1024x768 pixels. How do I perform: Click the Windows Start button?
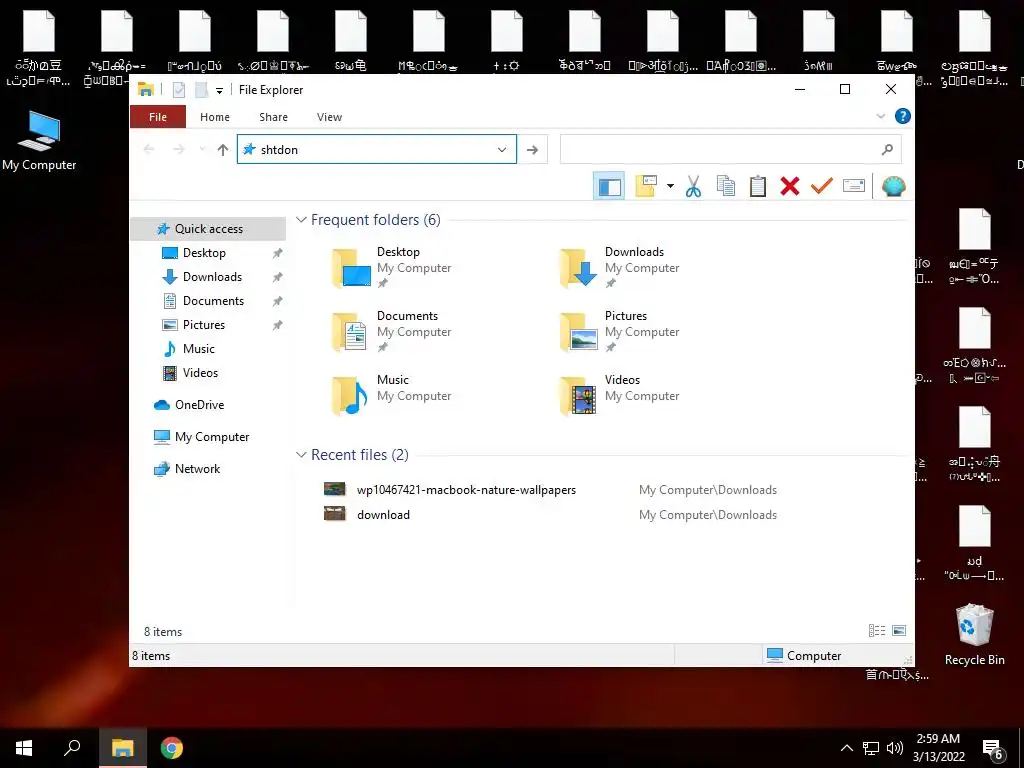click(x=24, y=748)
